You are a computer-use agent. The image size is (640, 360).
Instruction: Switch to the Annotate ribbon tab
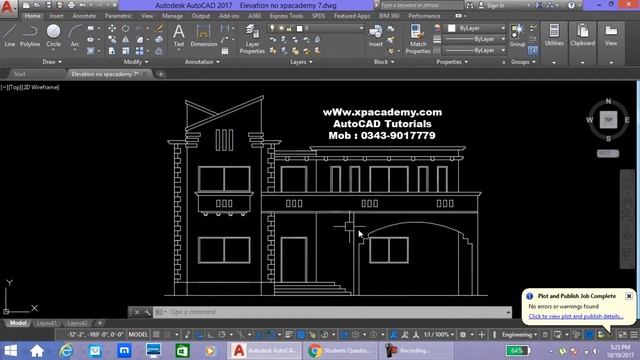pos(84,16)
